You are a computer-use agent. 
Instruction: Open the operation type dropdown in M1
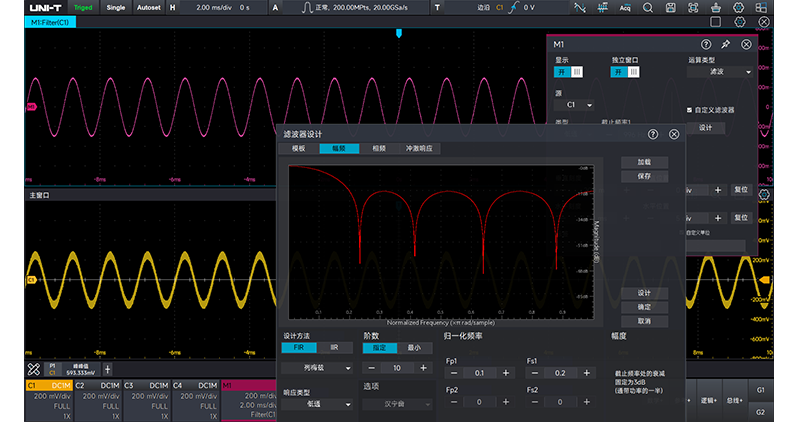coord(720,72)
